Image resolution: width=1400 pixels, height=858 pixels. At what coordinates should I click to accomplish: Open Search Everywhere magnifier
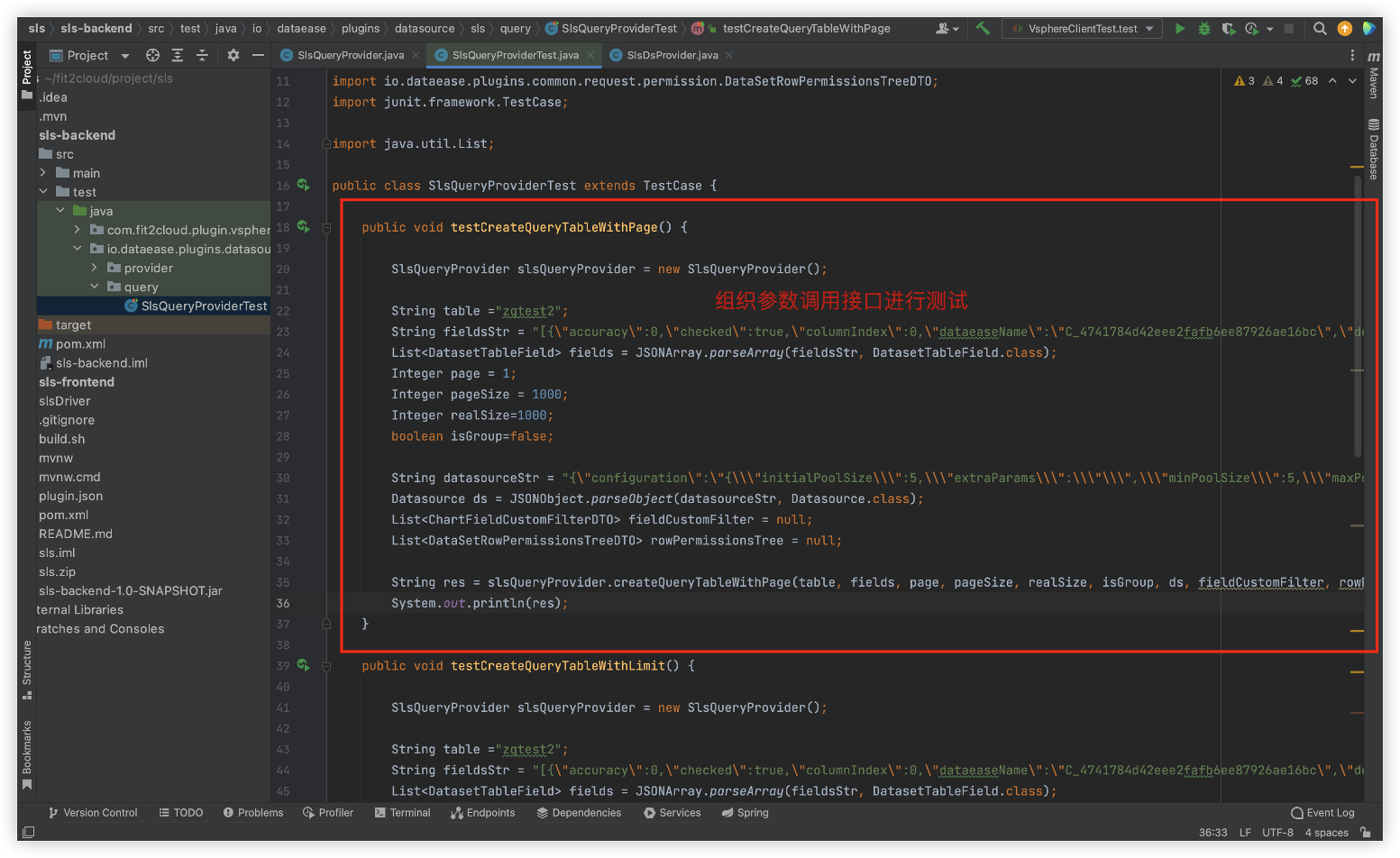1320,29
